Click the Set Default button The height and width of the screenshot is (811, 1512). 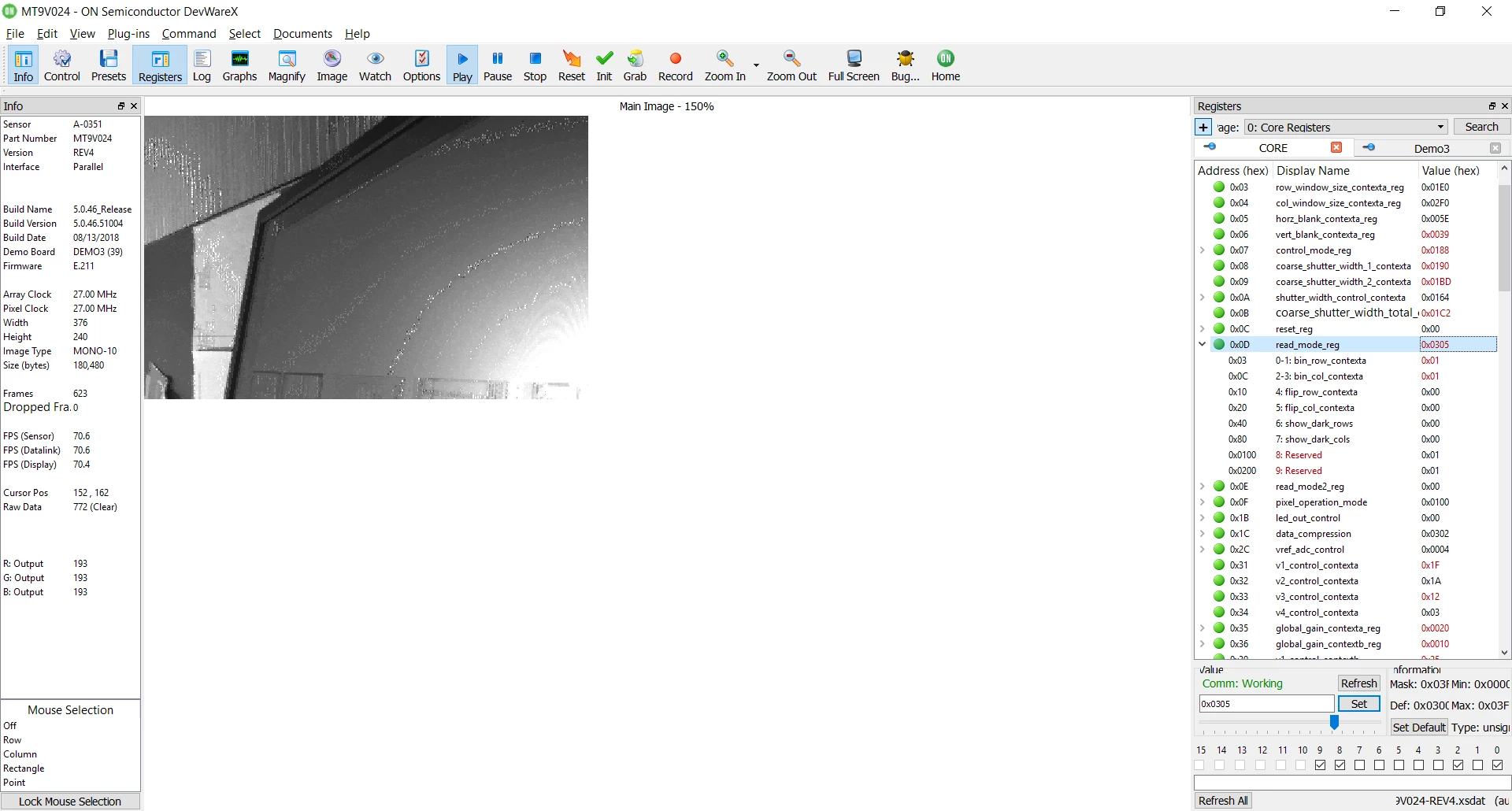(1418, 727)
